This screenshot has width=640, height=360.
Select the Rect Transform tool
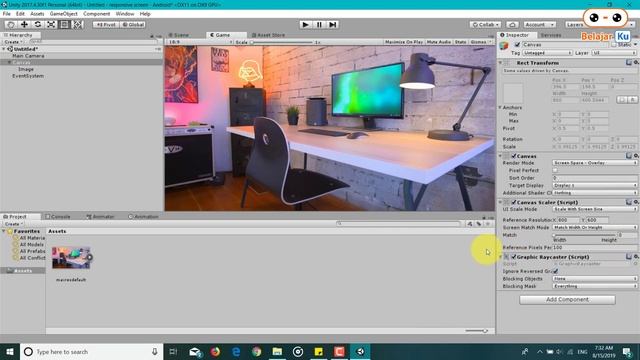tap(64, 24)
